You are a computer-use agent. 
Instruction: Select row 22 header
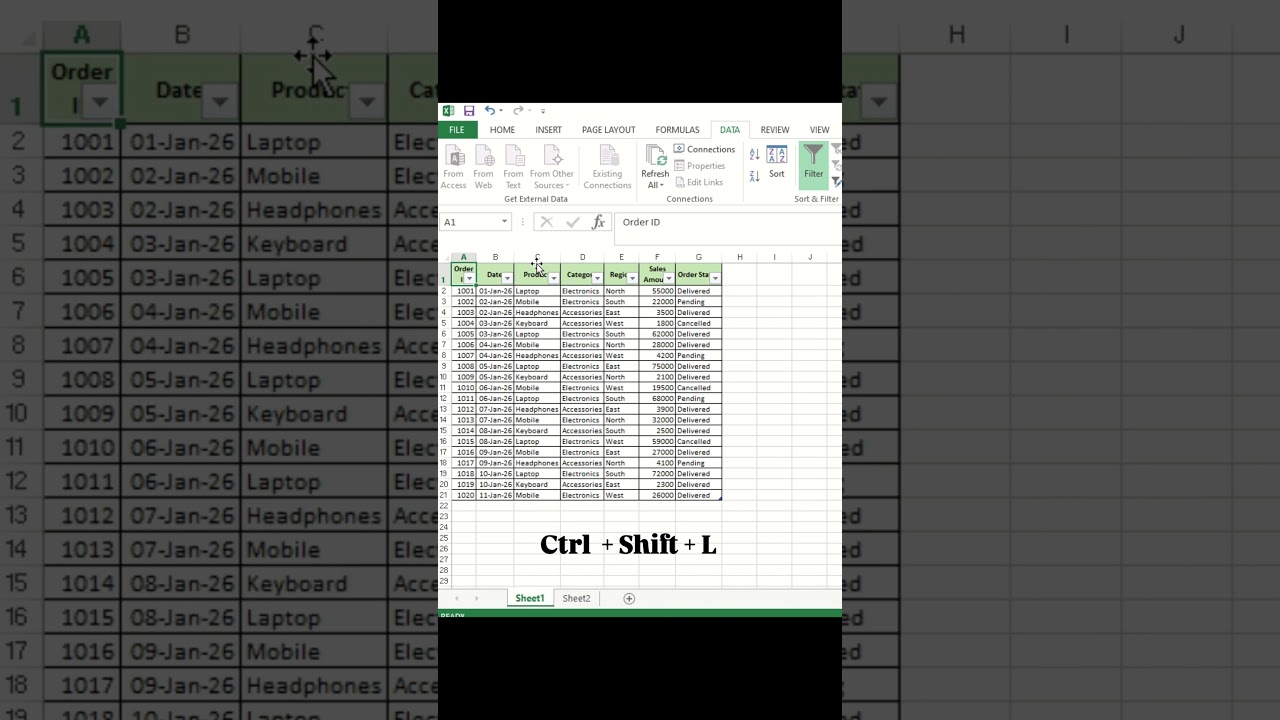click(x=445, y=506)
